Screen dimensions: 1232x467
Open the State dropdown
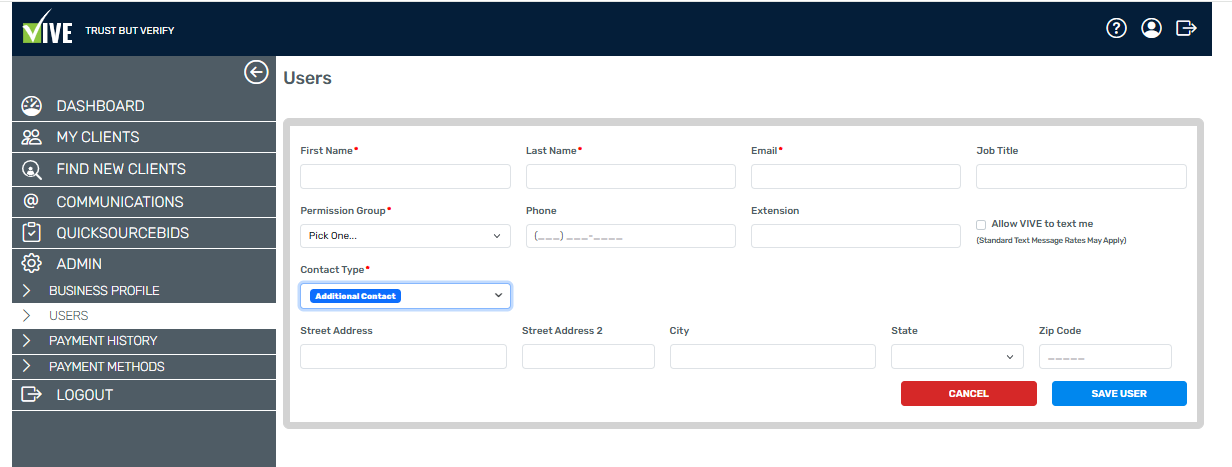click(957, 357)
